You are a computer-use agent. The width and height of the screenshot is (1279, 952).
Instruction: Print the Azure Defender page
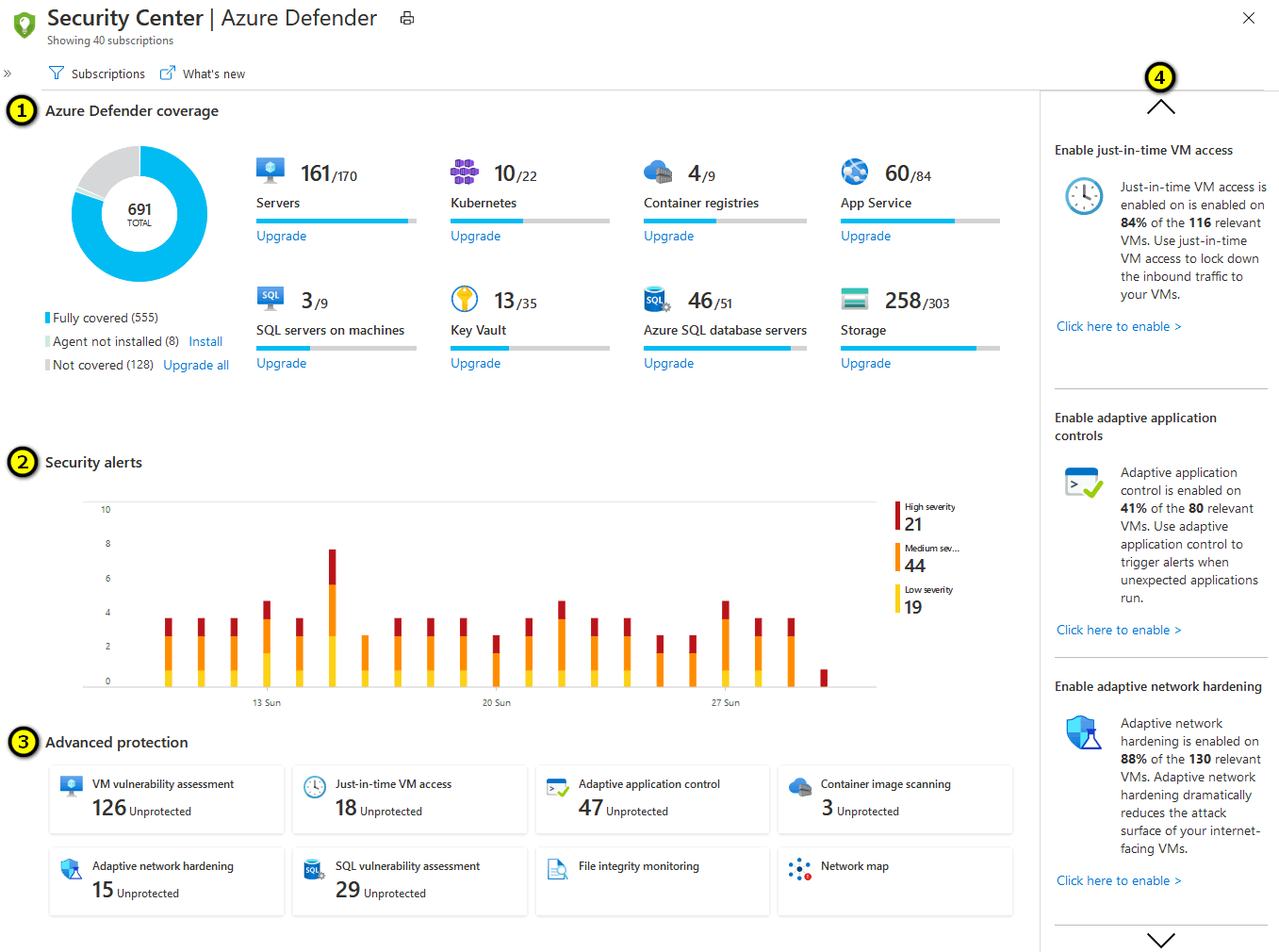(x=407, y=18)
